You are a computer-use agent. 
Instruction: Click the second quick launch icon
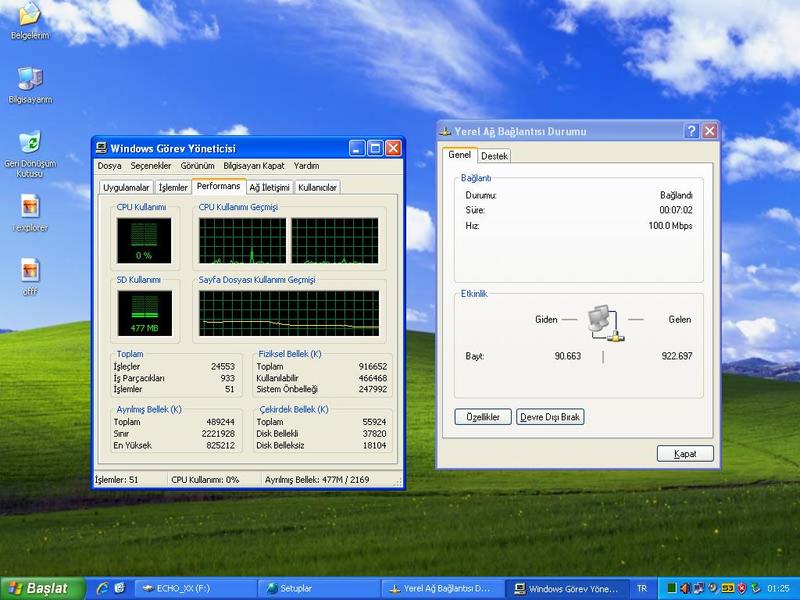click(x=119, y=588)
